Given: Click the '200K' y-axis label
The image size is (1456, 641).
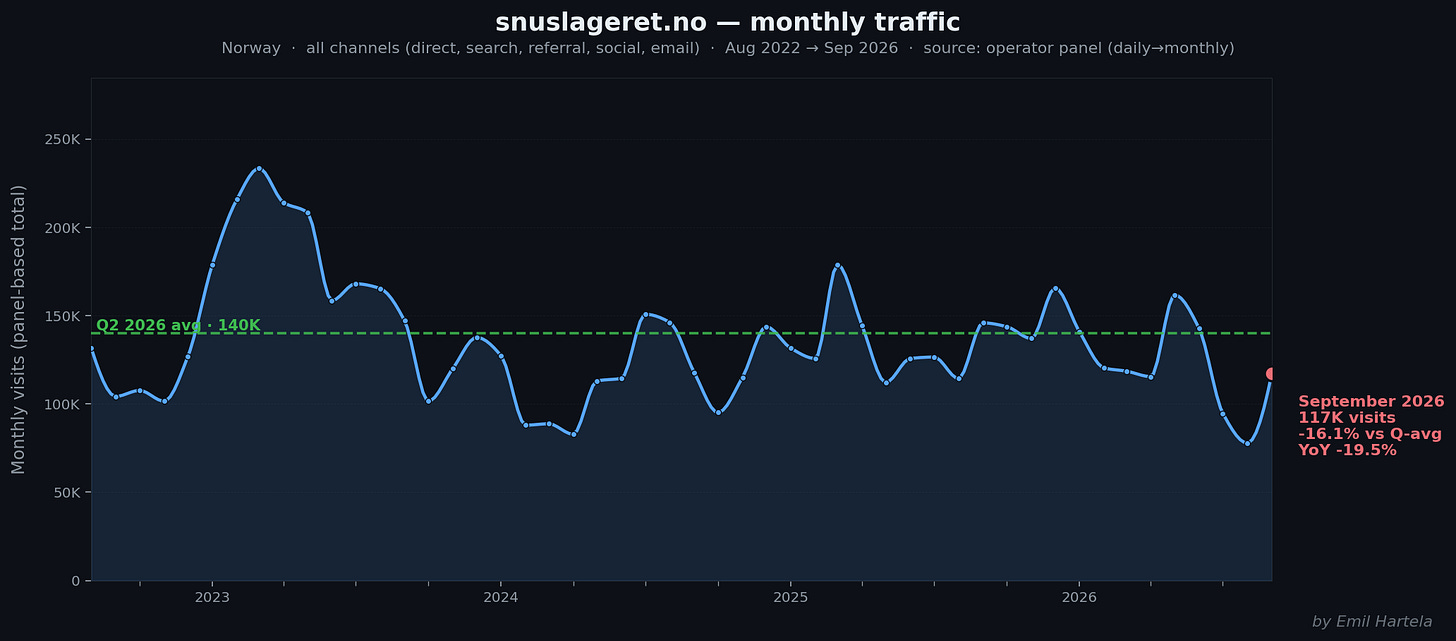Looking at the screenshot, I should click(x=64, y=228).
